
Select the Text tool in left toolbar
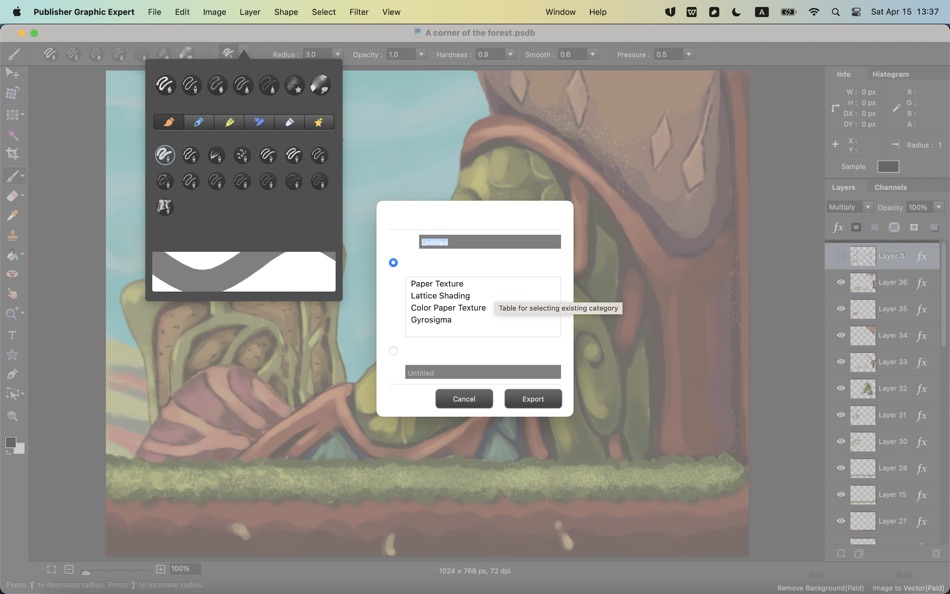coord(12,335)
